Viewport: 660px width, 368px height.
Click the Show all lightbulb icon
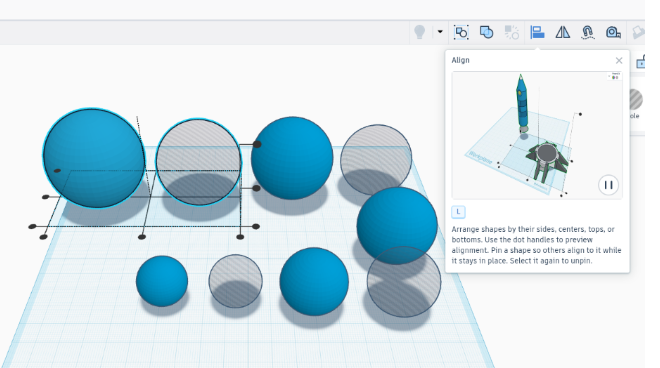[420, 32]
